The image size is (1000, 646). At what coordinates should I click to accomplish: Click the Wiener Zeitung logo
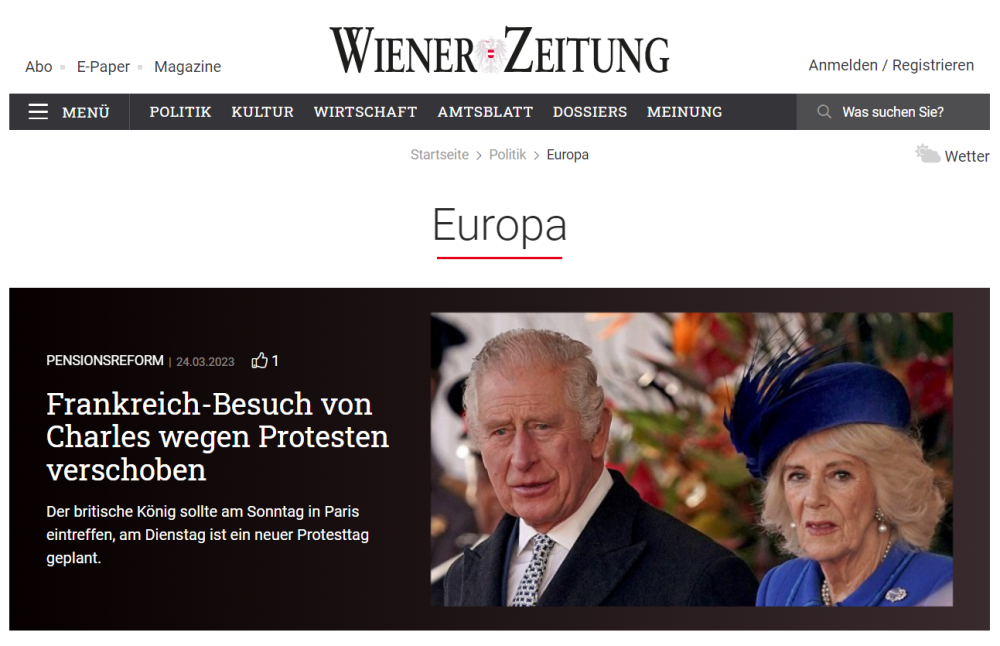(x=499, y=50)
